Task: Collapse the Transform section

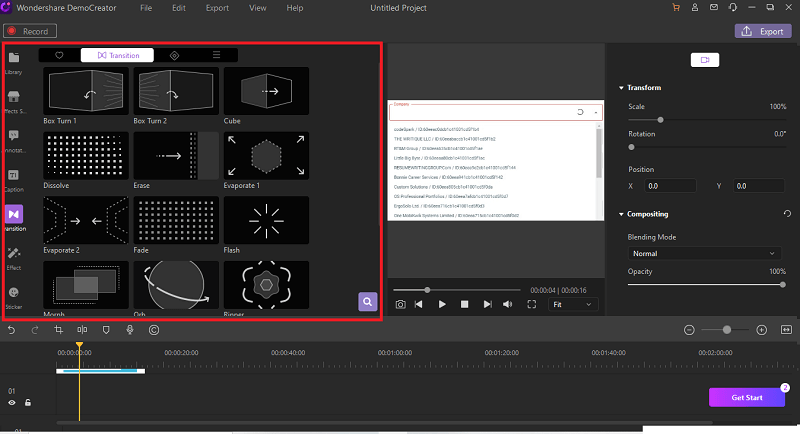Action: point(621,88)
